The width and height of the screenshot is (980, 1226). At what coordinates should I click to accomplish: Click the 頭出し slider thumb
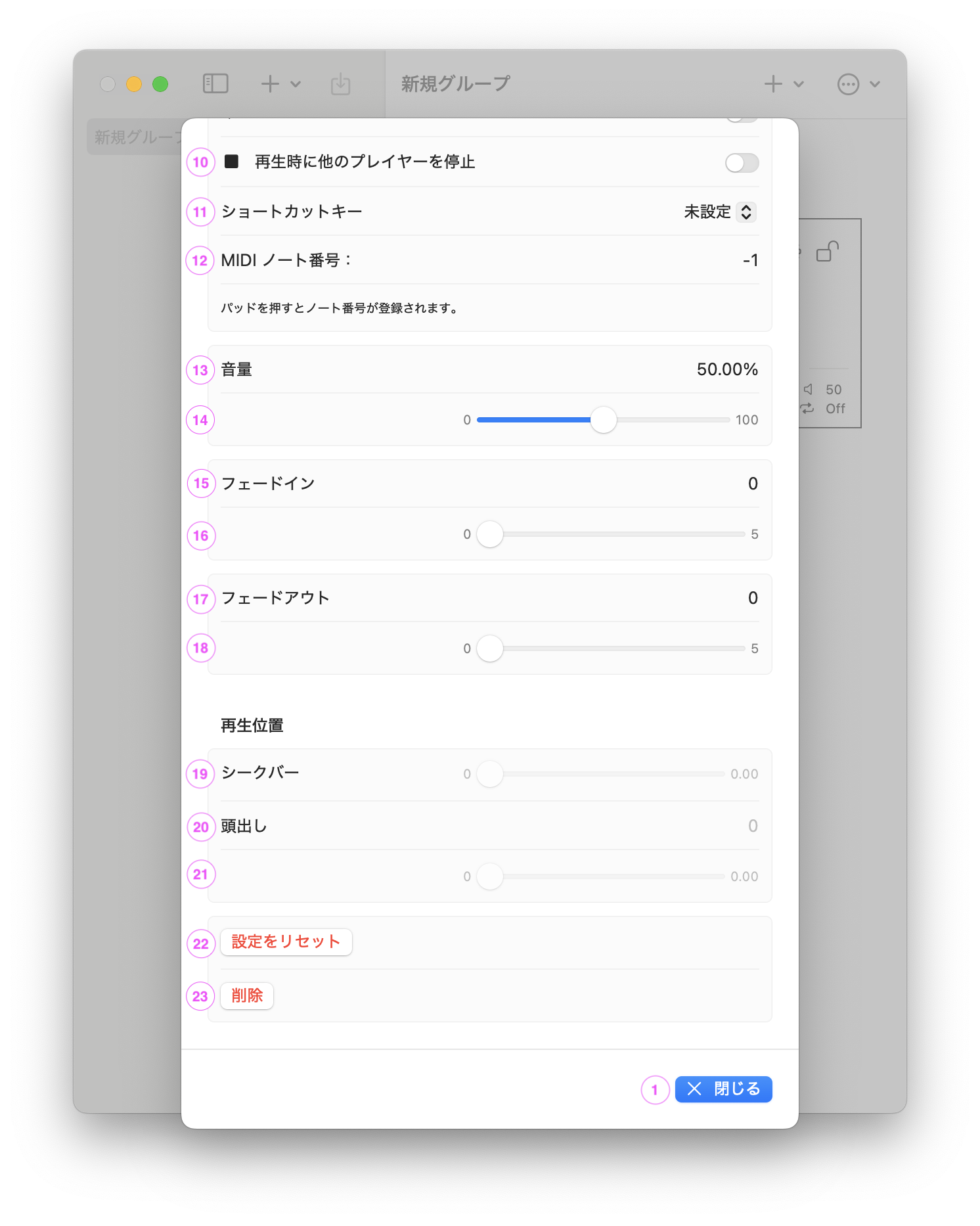click(x=489, y=876)
